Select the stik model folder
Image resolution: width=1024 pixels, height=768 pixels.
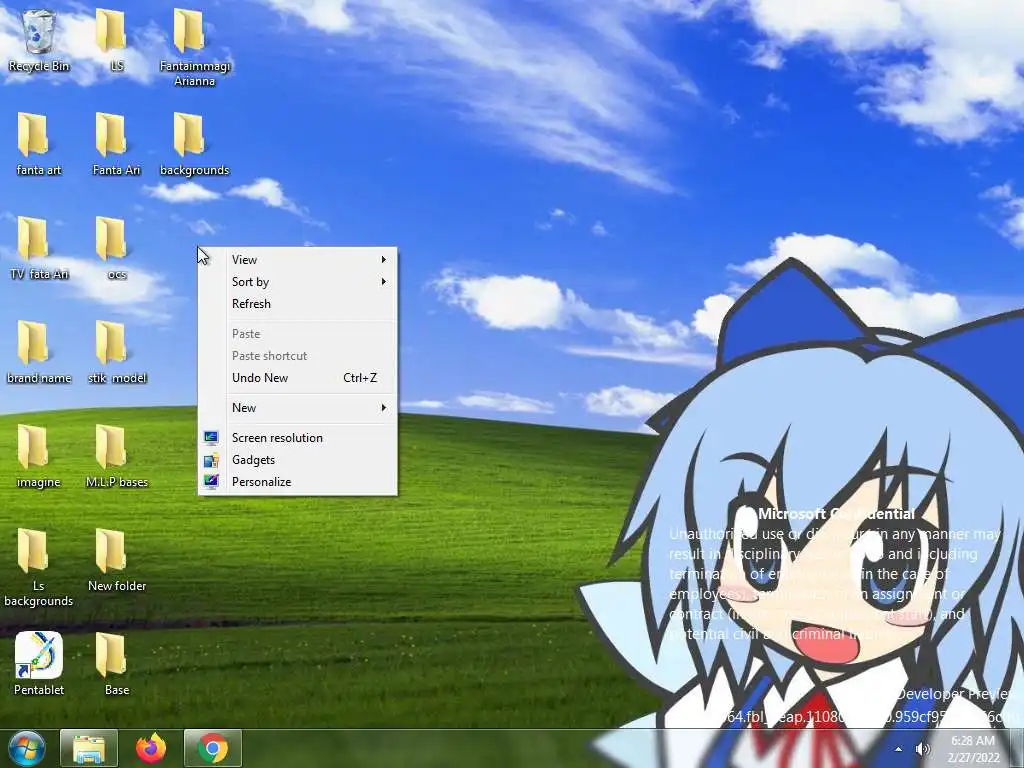tap(116, 352)
